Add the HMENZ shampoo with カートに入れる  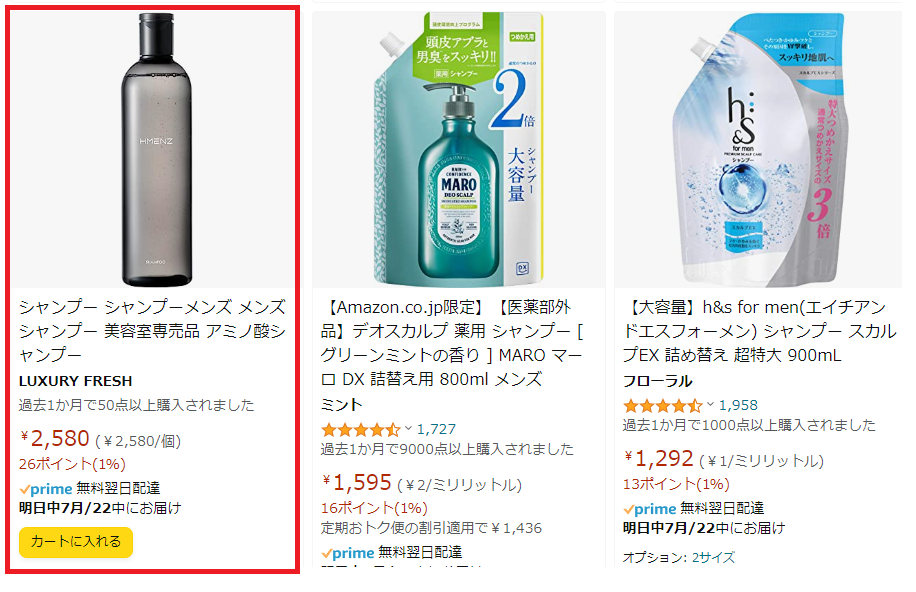tap(76, 542)
